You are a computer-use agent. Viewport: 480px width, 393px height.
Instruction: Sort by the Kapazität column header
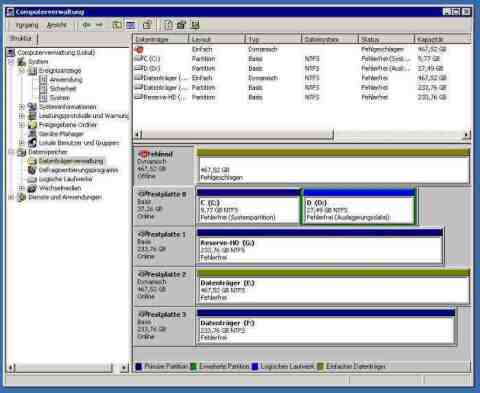(x=443, y=39)
